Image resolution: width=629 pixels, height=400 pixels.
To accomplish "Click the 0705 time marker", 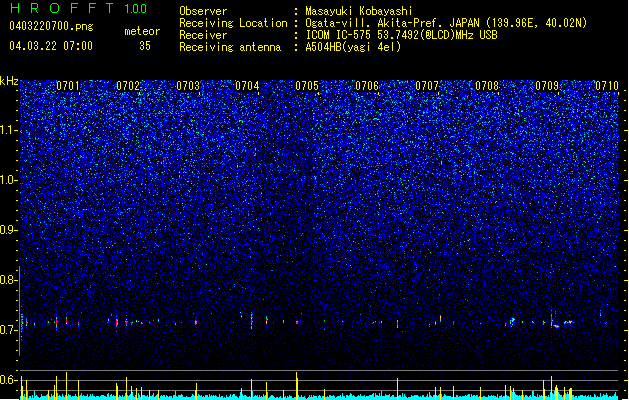I will tap(307, 86).
